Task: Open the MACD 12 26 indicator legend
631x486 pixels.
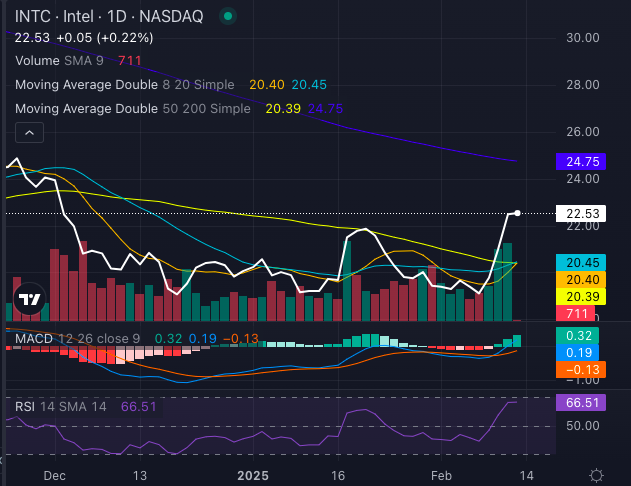Action: pyautogui.click(x=77, y=339)
